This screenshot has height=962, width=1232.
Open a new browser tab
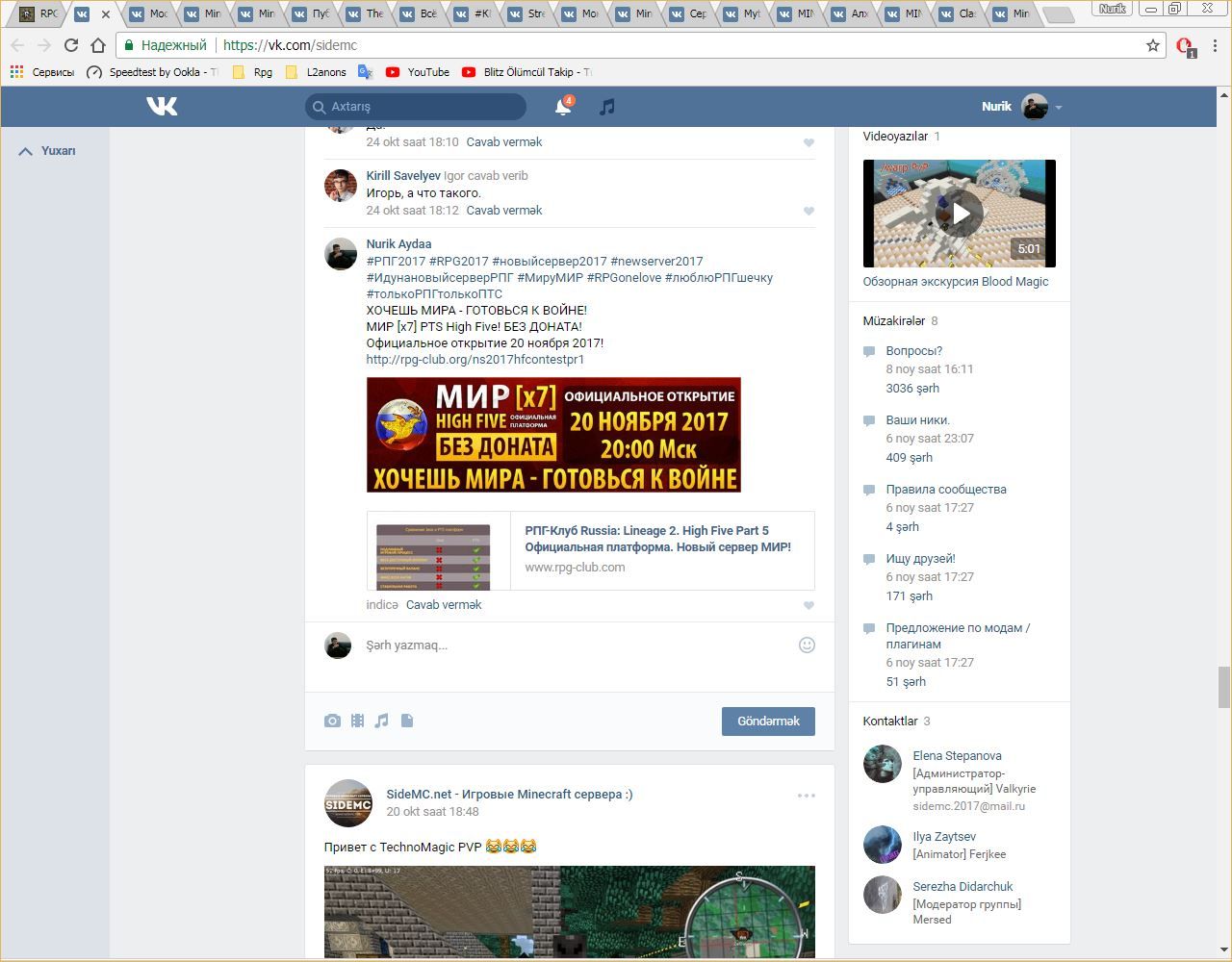(x=1057, y=14)
